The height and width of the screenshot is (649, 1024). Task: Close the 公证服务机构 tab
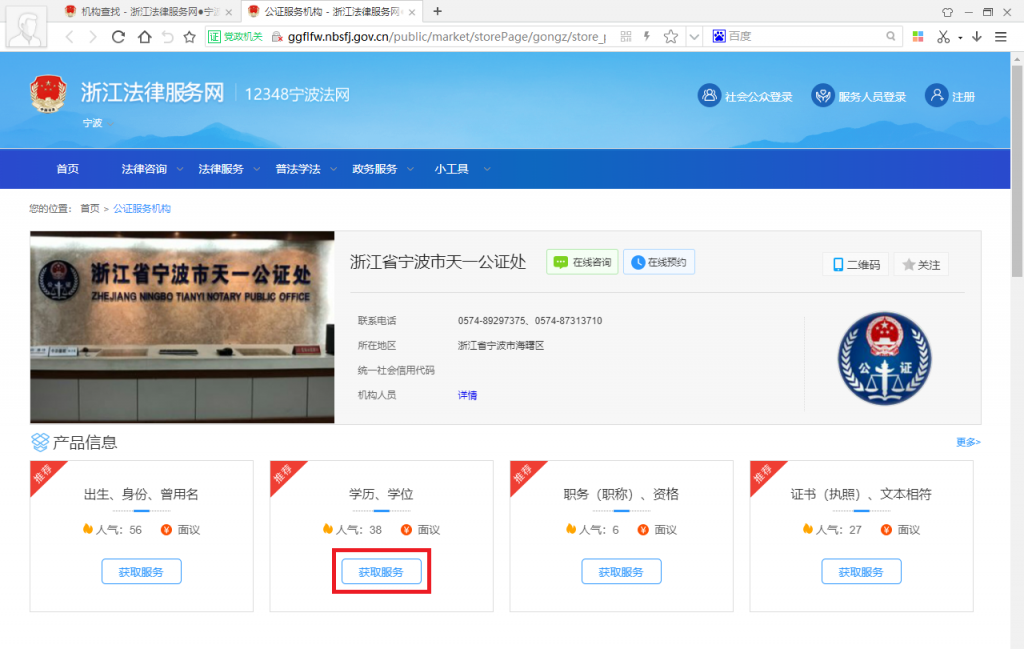[x=412, y=12]
